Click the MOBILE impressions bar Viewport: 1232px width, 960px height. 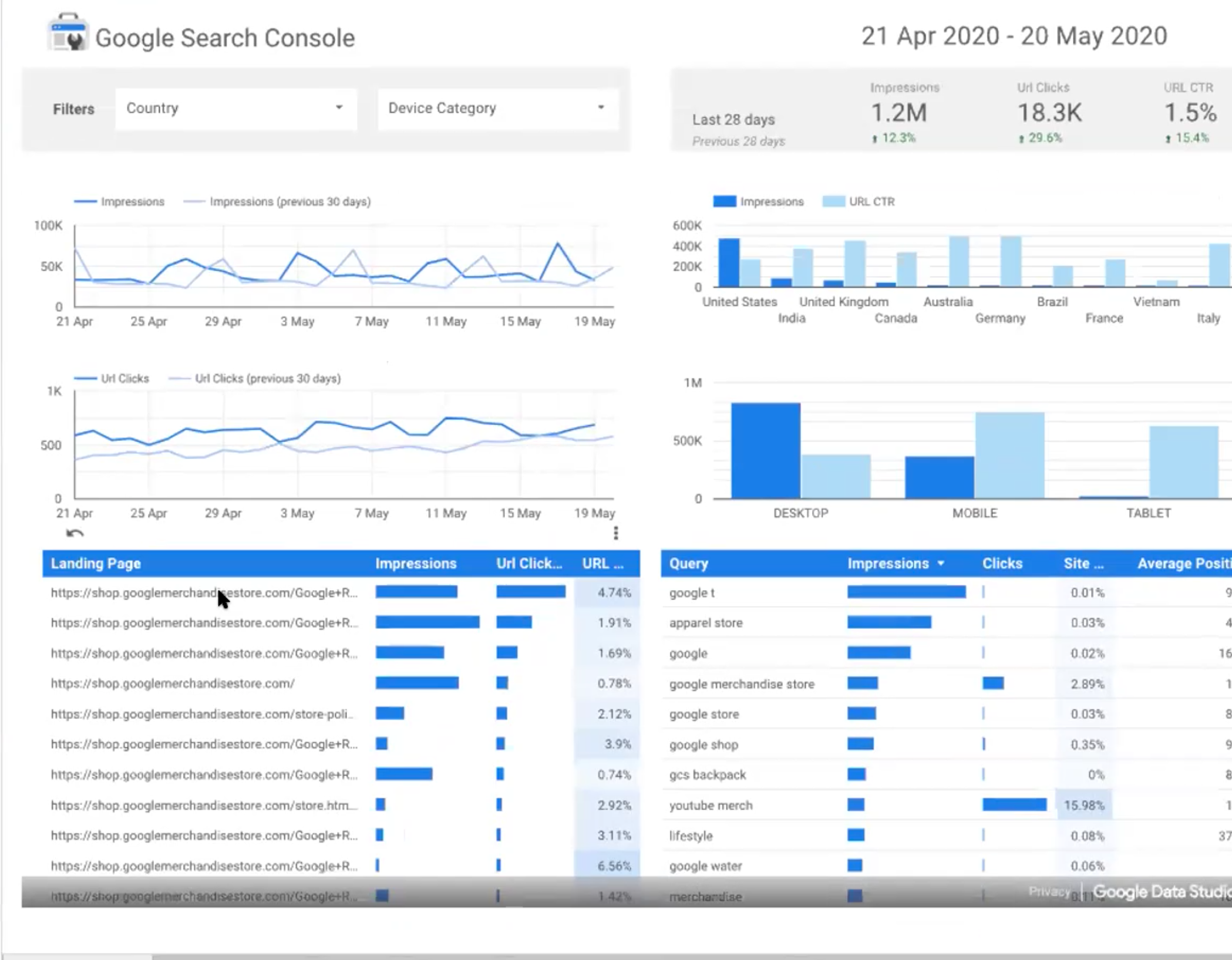(x=939, y=477)
